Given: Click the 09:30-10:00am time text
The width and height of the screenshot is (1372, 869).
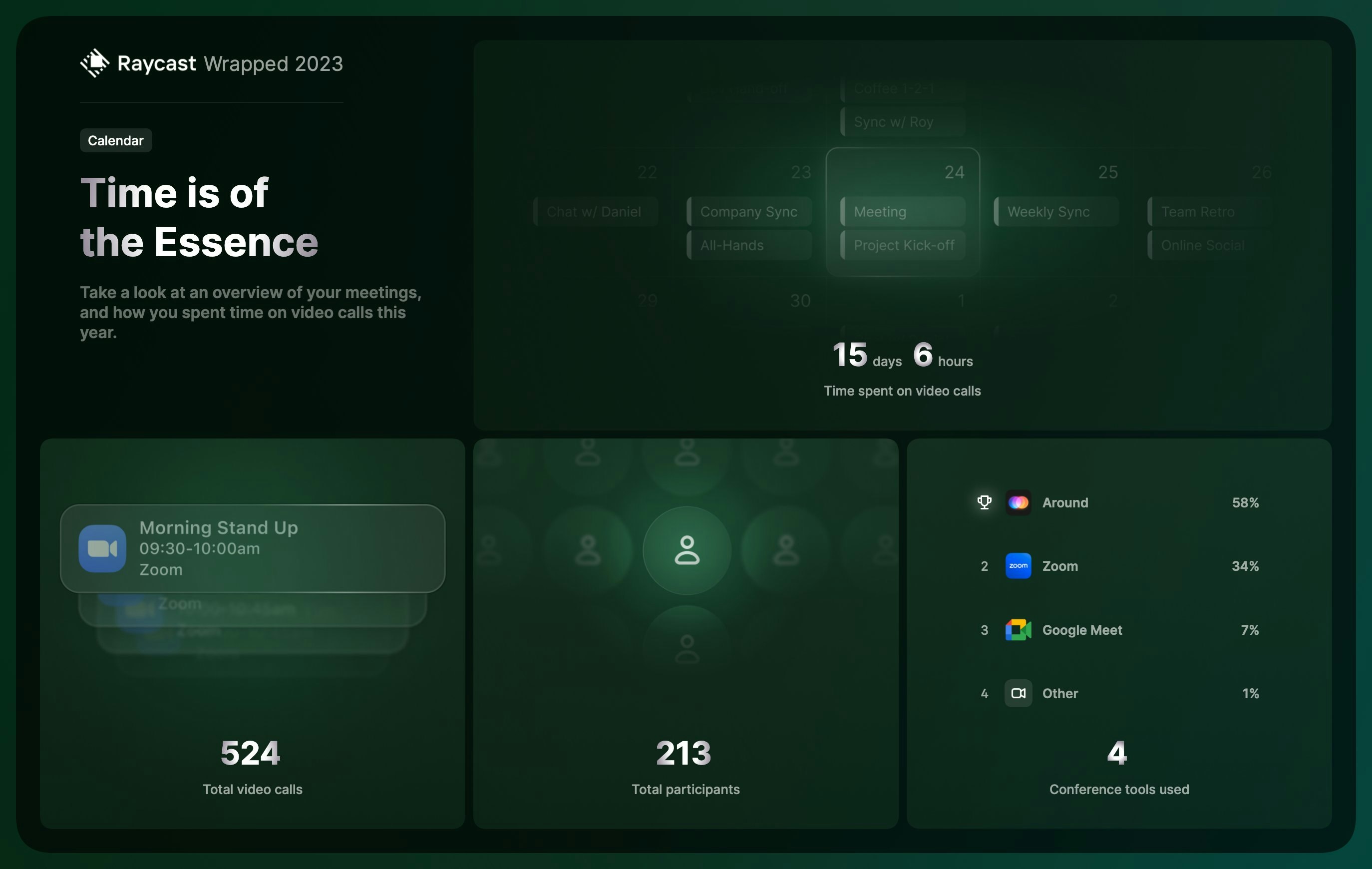Looking at the screenshot, I should pyautogui.click(x=199, y=548).
